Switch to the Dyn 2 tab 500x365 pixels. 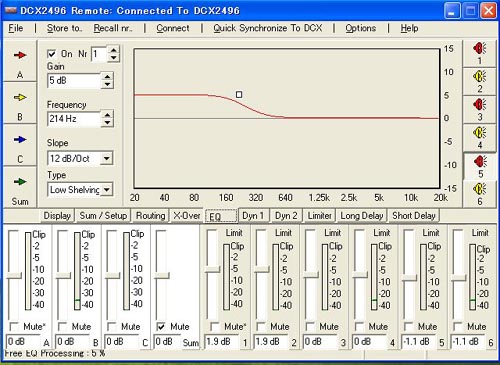(286, 216)
